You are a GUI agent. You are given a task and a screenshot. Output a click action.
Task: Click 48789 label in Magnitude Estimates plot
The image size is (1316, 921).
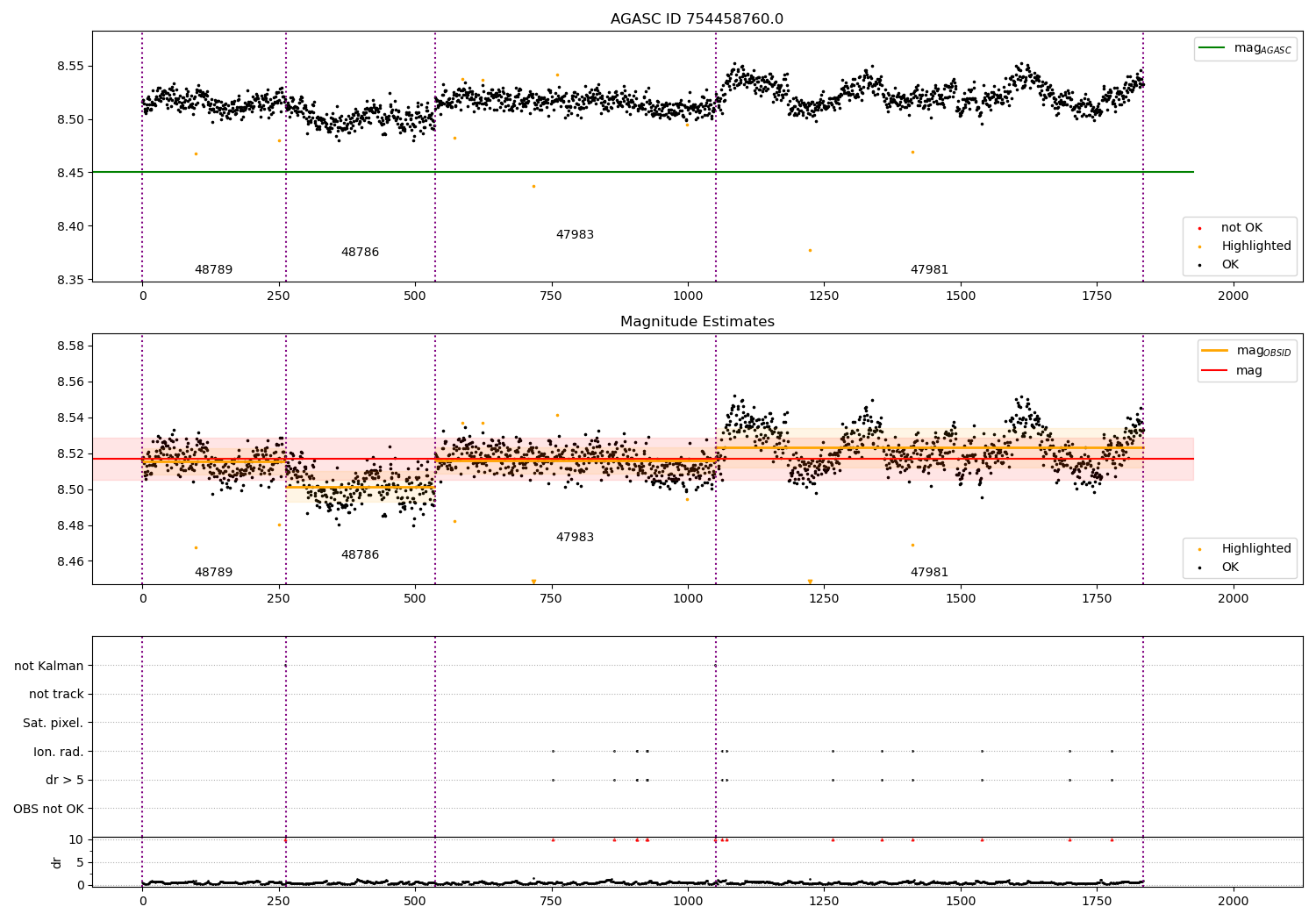(213, 573)
